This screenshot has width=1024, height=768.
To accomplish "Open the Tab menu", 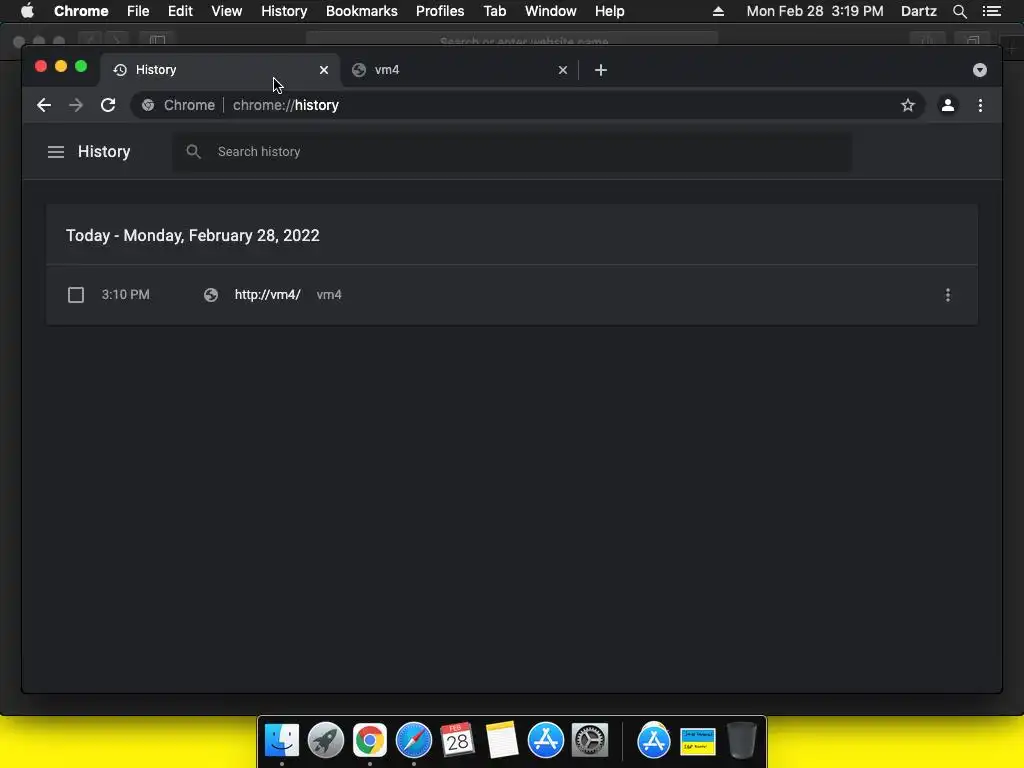I will (x=494, y=11).
